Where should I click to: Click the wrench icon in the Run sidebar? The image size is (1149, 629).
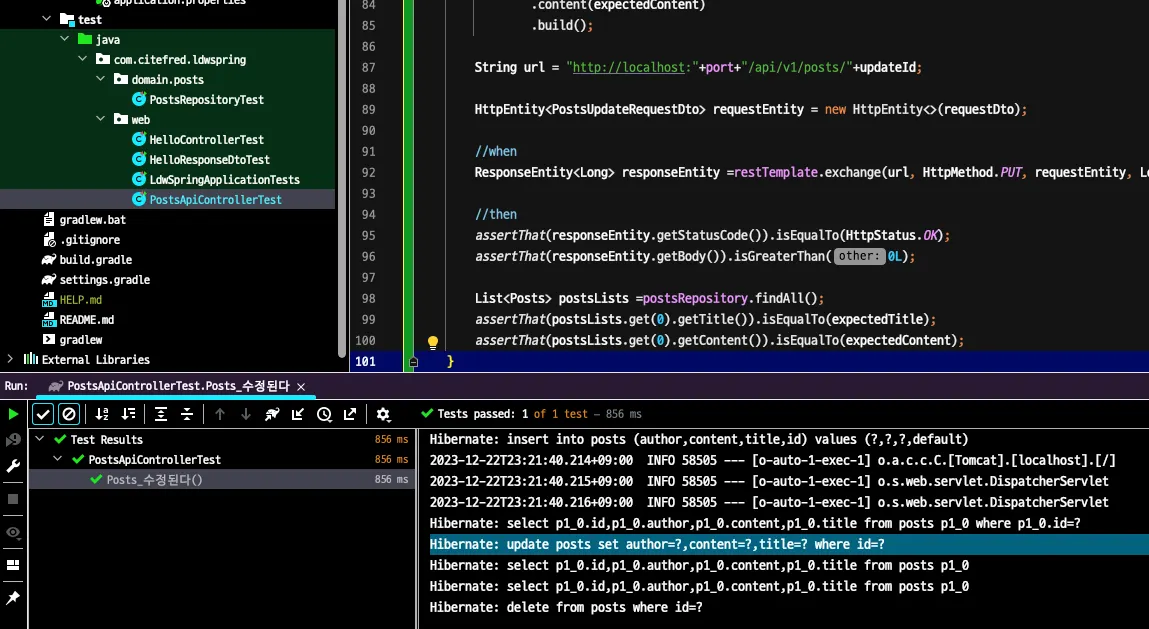[x=13, y=466]
